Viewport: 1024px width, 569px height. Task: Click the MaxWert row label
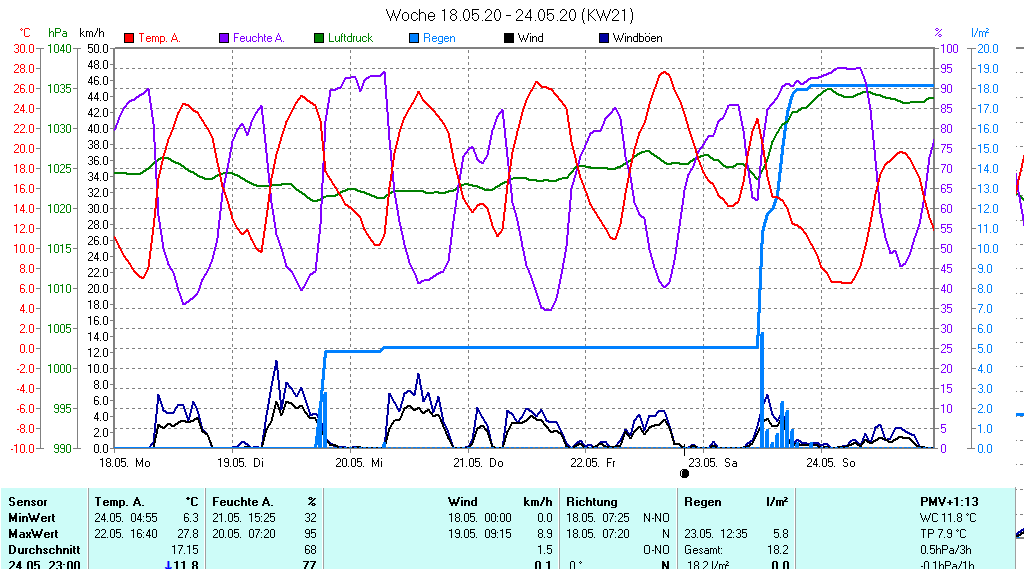(34, 534)
